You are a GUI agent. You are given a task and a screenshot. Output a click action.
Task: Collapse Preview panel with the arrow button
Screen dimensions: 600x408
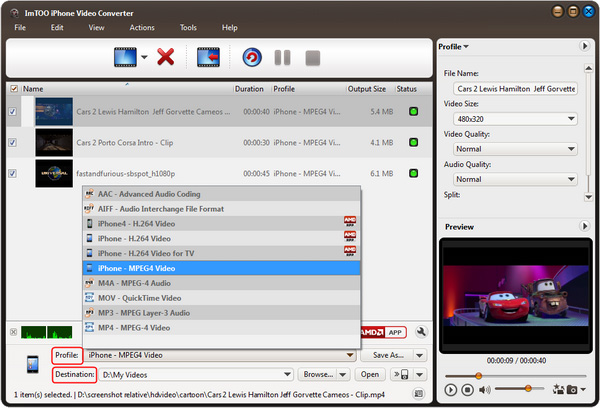click(x=584, y=226)
